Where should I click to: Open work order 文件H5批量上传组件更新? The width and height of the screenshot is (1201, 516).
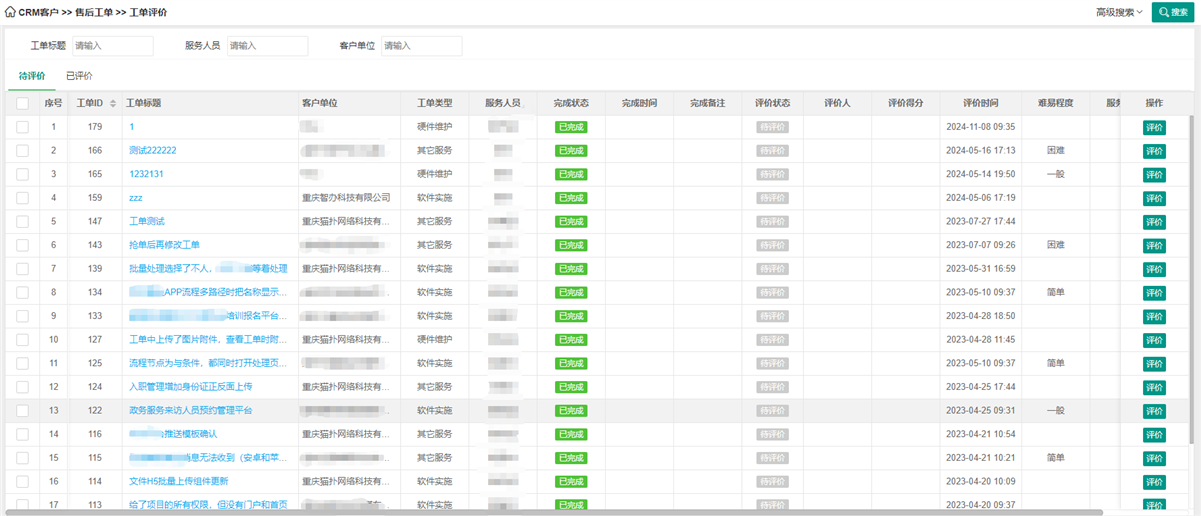(179, 481)
